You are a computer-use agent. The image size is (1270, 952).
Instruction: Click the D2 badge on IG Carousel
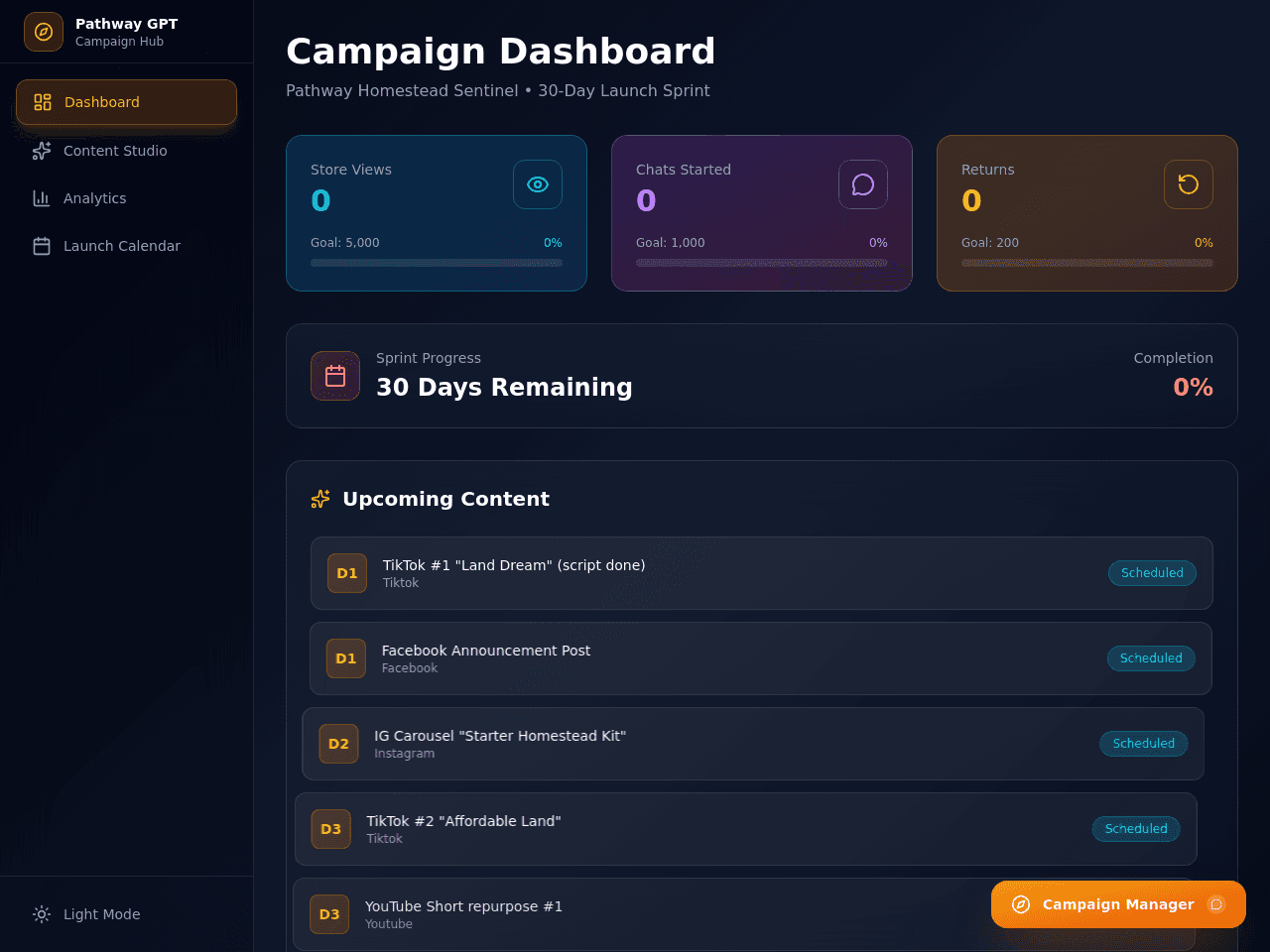(x=338, y=744)
